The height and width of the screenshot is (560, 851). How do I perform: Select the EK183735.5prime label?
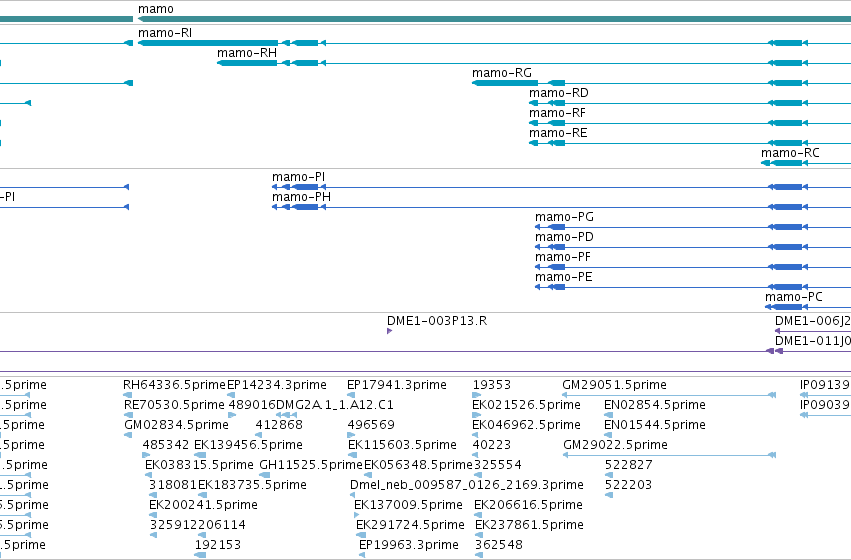click(x=252, y=486)
